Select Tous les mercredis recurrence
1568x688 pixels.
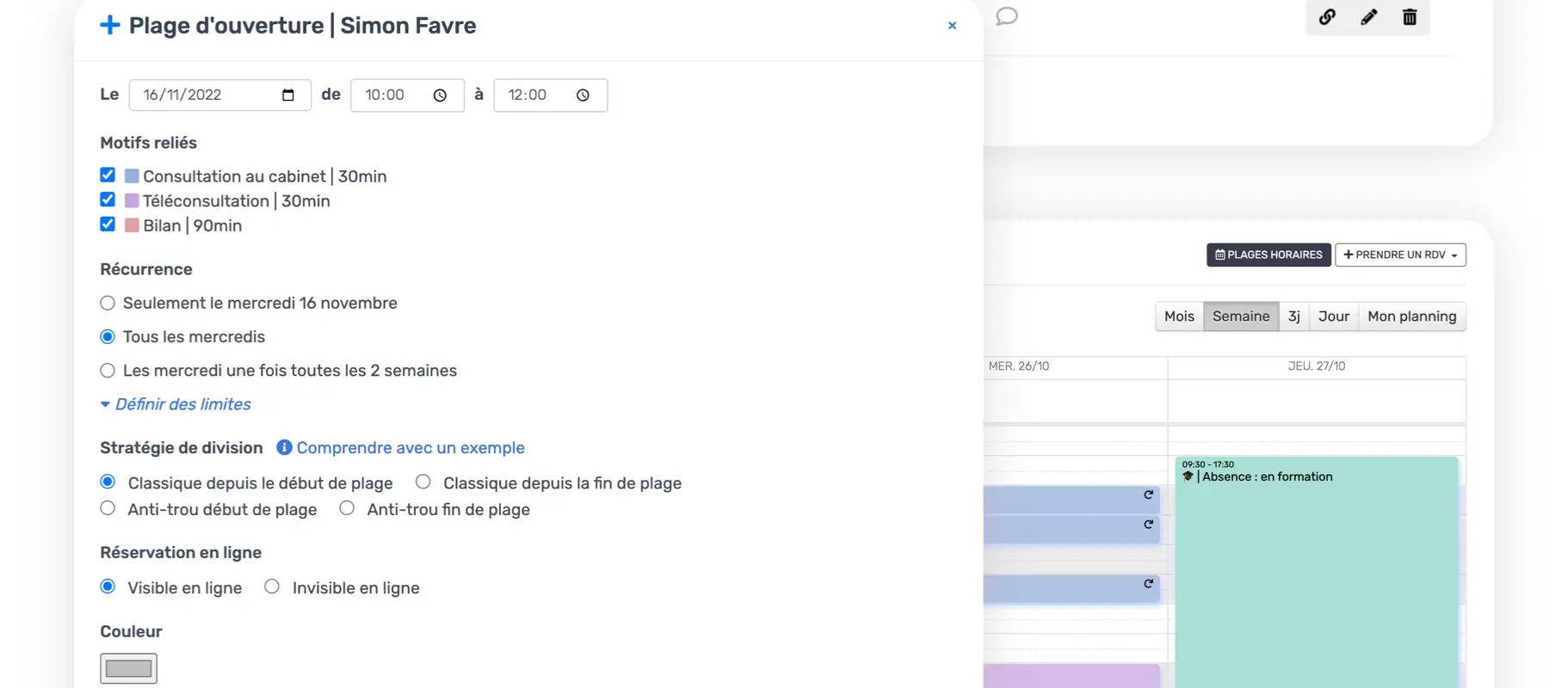tap(108, 336)
